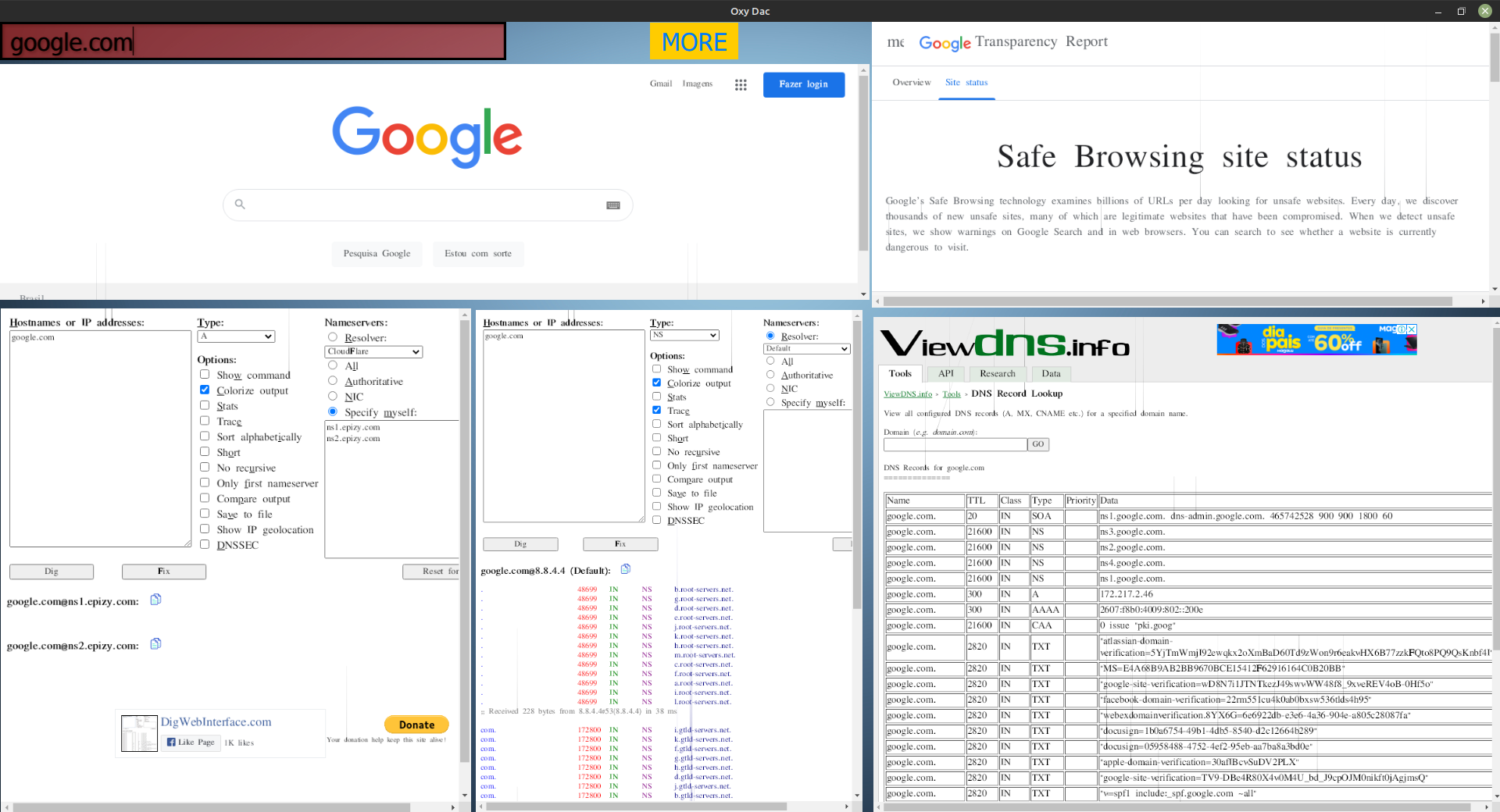1500x812 pixels.
Task: Open the Type dropdown showing NS
Action: tap(684, 335)
